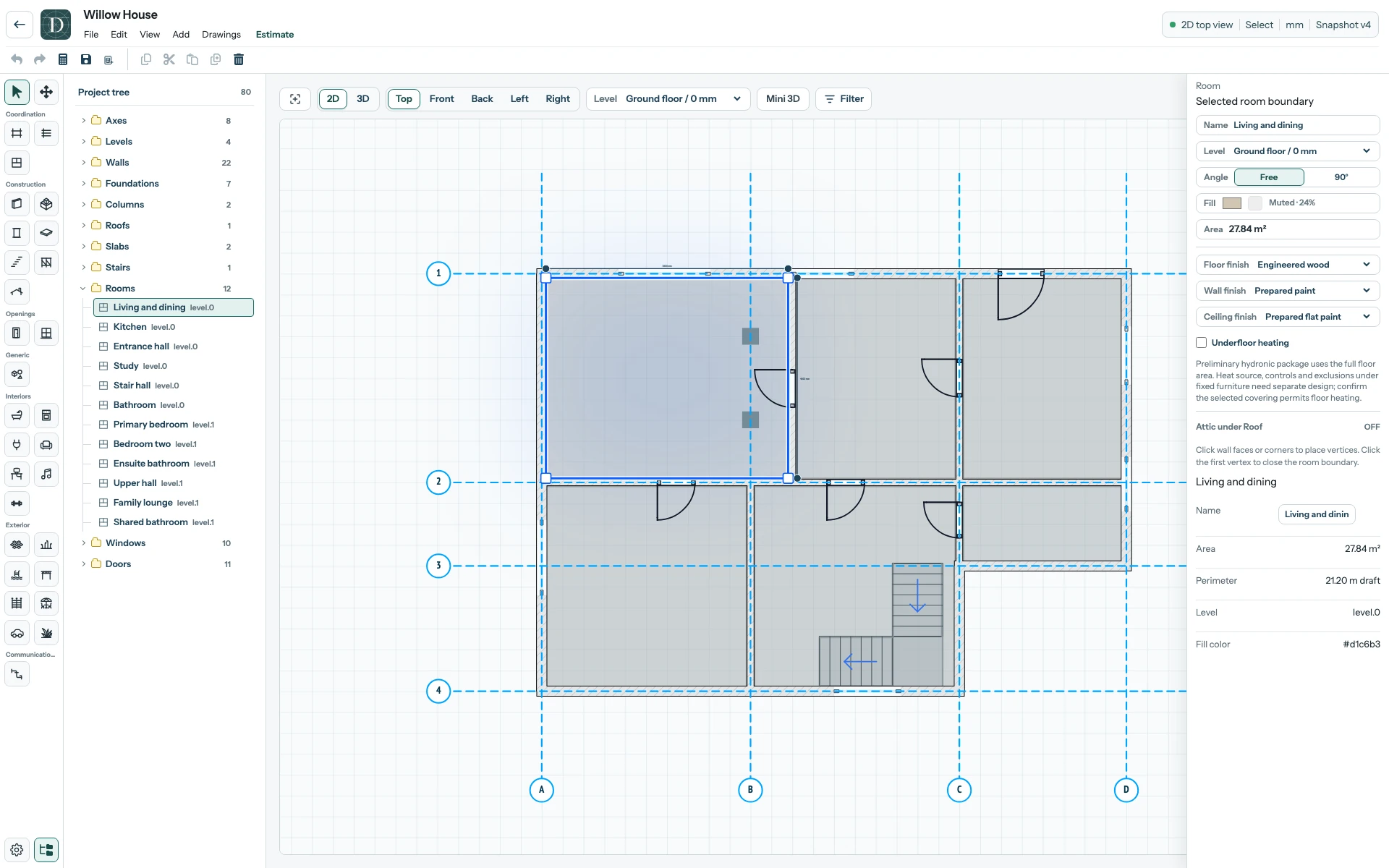This screenshot has width=1389, height=868.
Task: Pick the car exterior tool
Action: (17, 633)
